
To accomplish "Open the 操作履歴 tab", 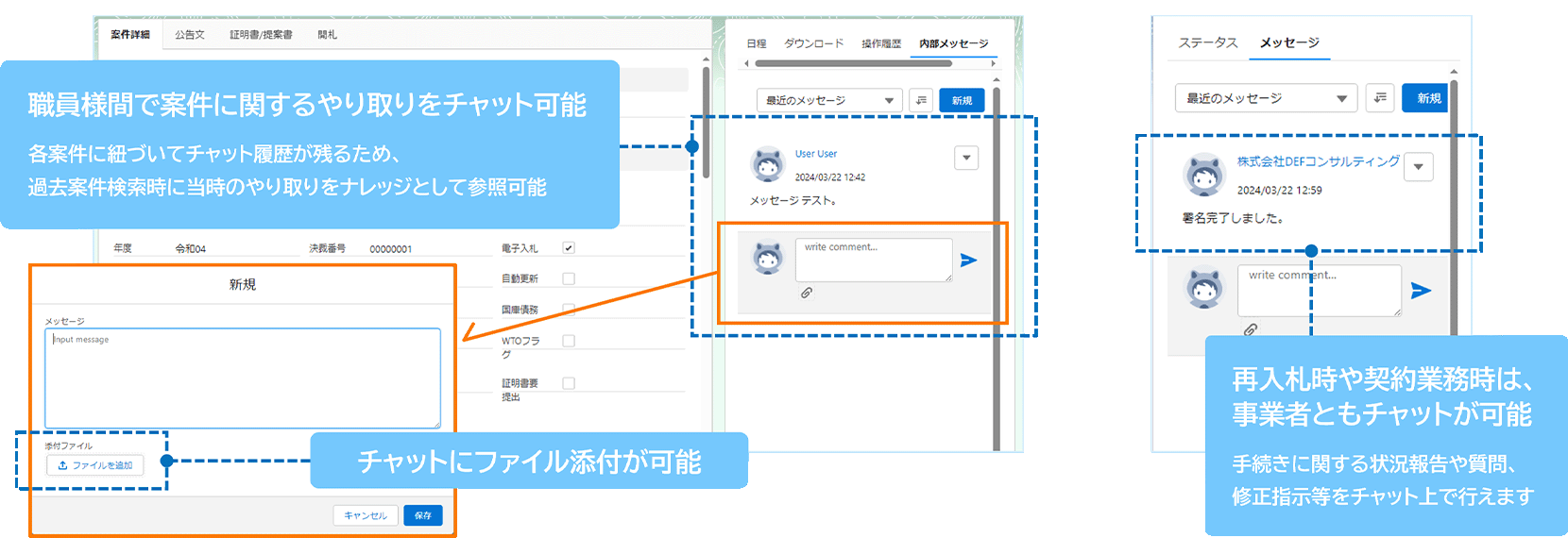I will click(x=880, y=43).
